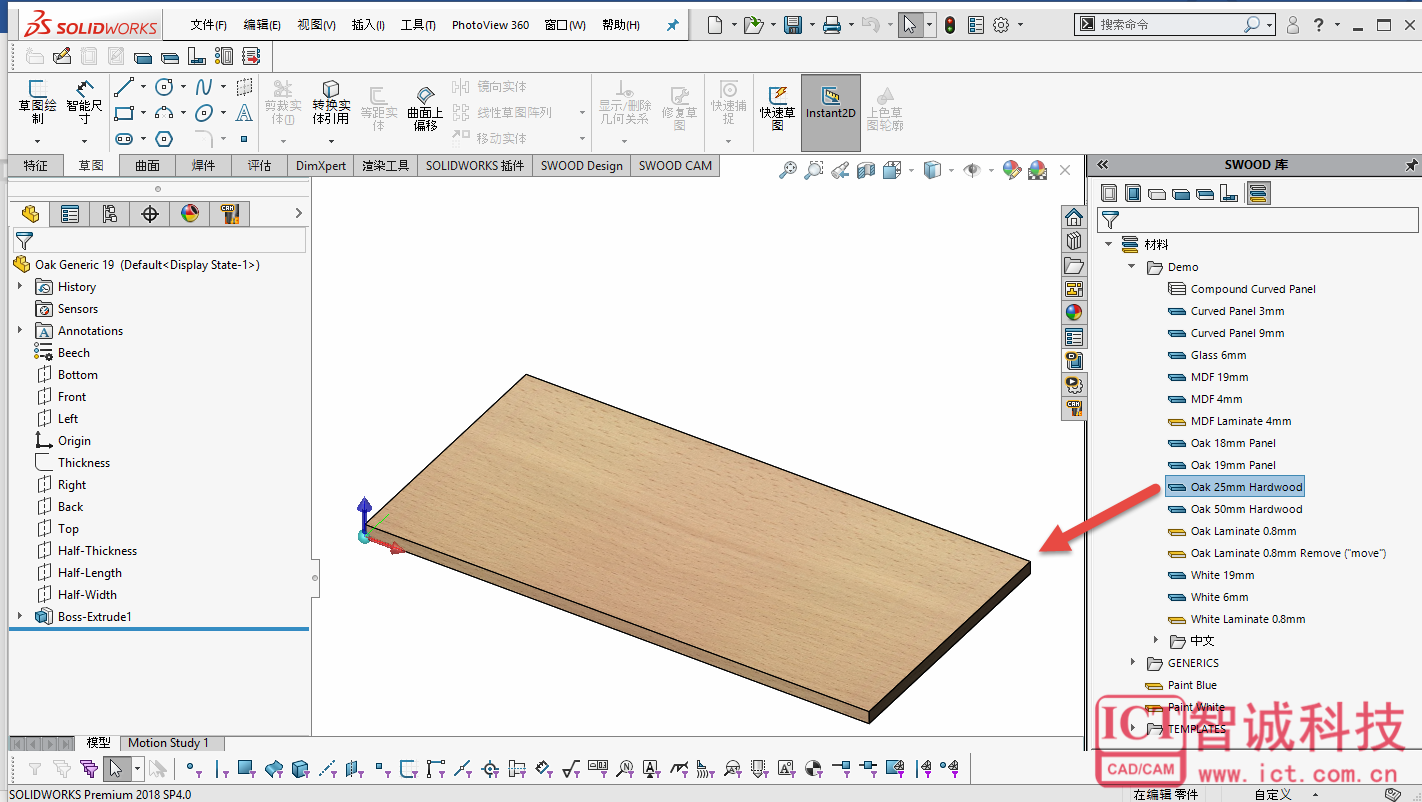Open the DisplayManager tab icon
Screen dimensions: 1422x802
click(x=190, y=213)
